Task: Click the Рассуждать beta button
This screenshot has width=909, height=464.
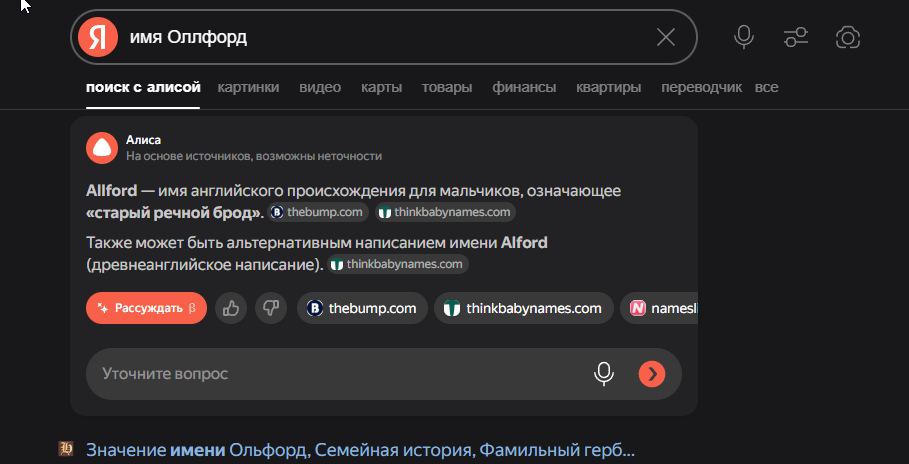Action: point(146,308)
